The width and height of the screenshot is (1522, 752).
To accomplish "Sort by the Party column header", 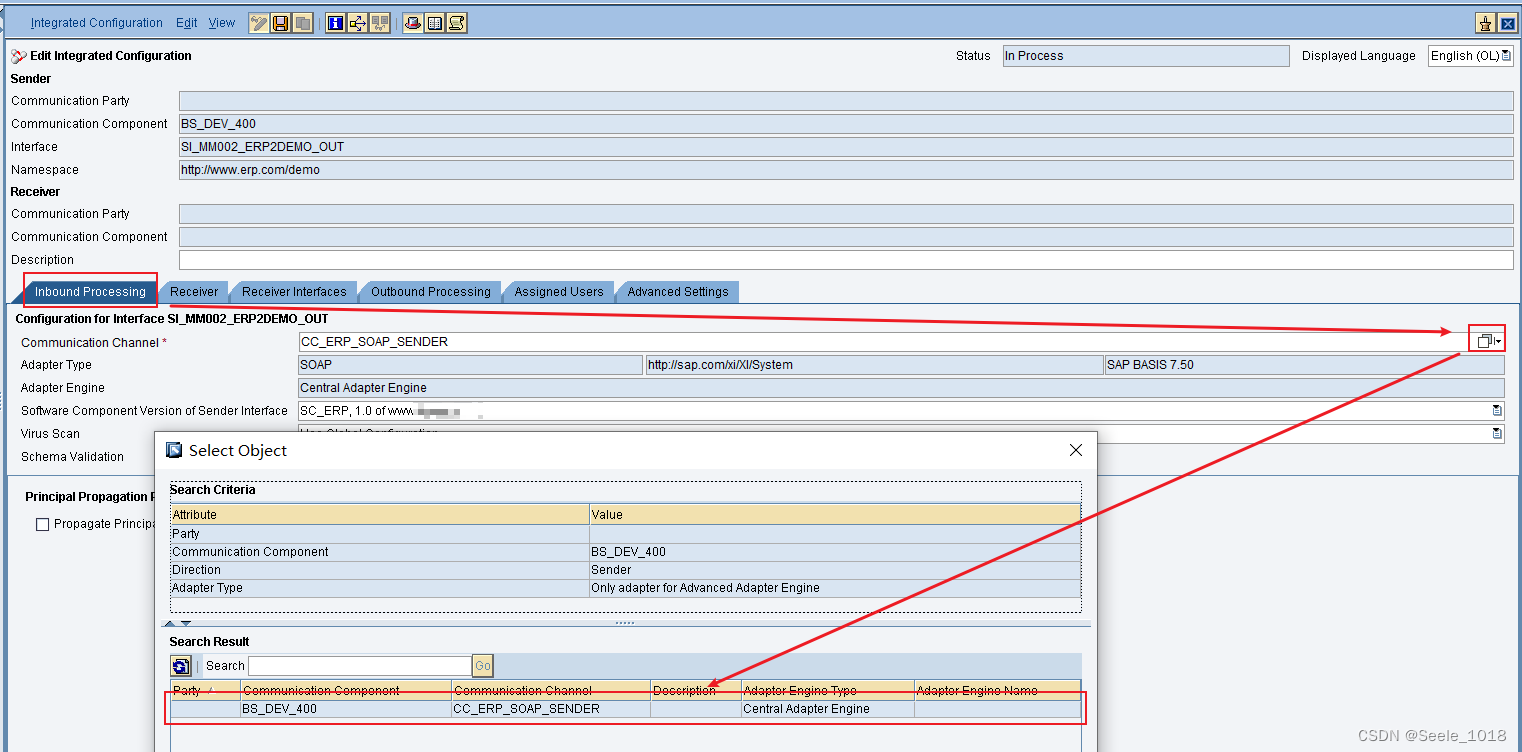I will (x=205, y=691).
